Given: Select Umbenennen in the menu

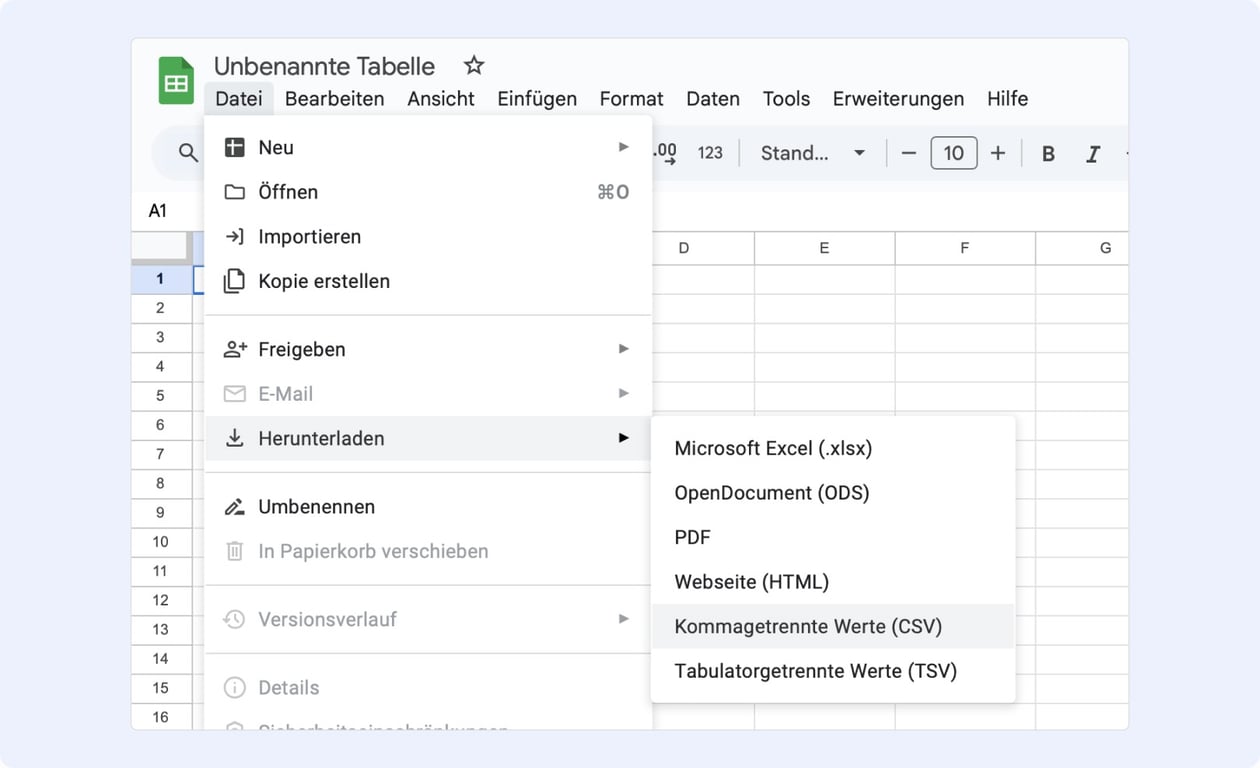Looking at the screenshot, I should (x=428, y=507).
